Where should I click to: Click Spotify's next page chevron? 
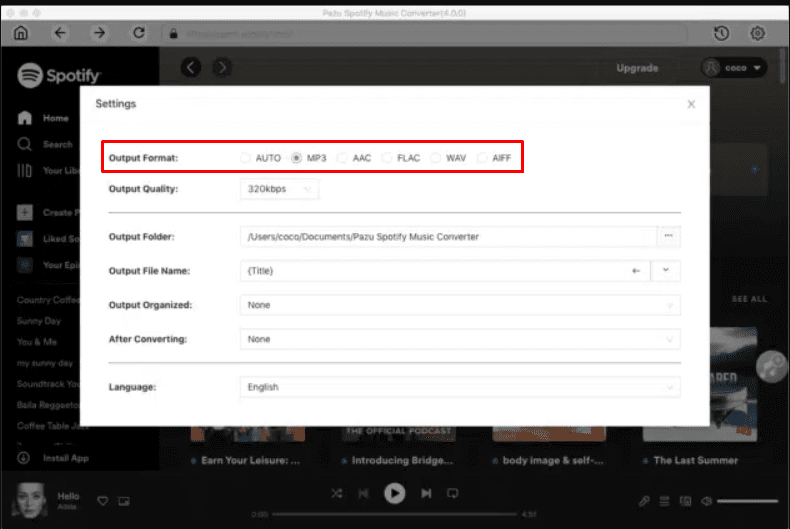(x=222, y=68)
